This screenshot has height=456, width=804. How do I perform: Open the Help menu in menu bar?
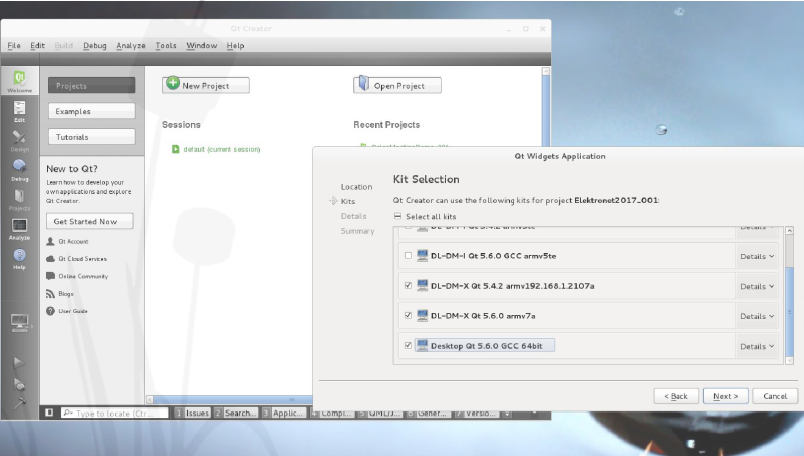(x=235, y=45)
